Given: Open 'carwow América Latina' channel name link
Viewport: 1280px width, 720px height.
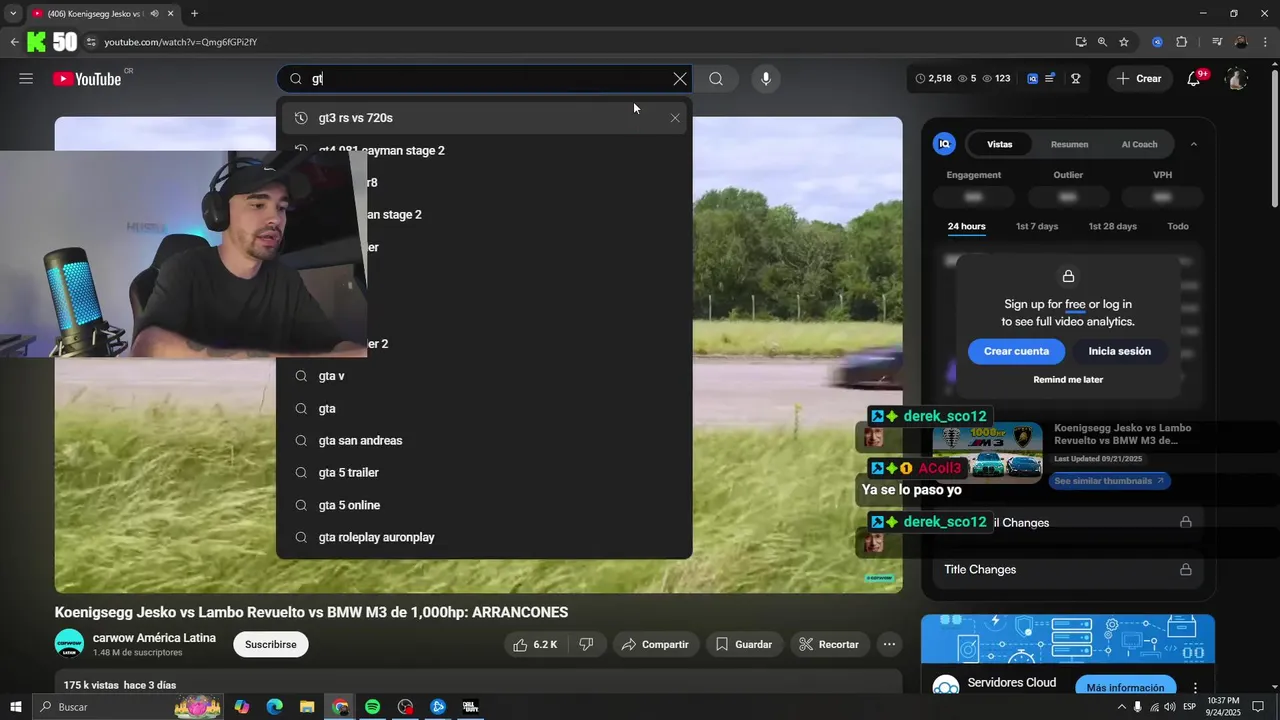Looking at the screenshot, I should pyautogui.click(x=154, y=638).
